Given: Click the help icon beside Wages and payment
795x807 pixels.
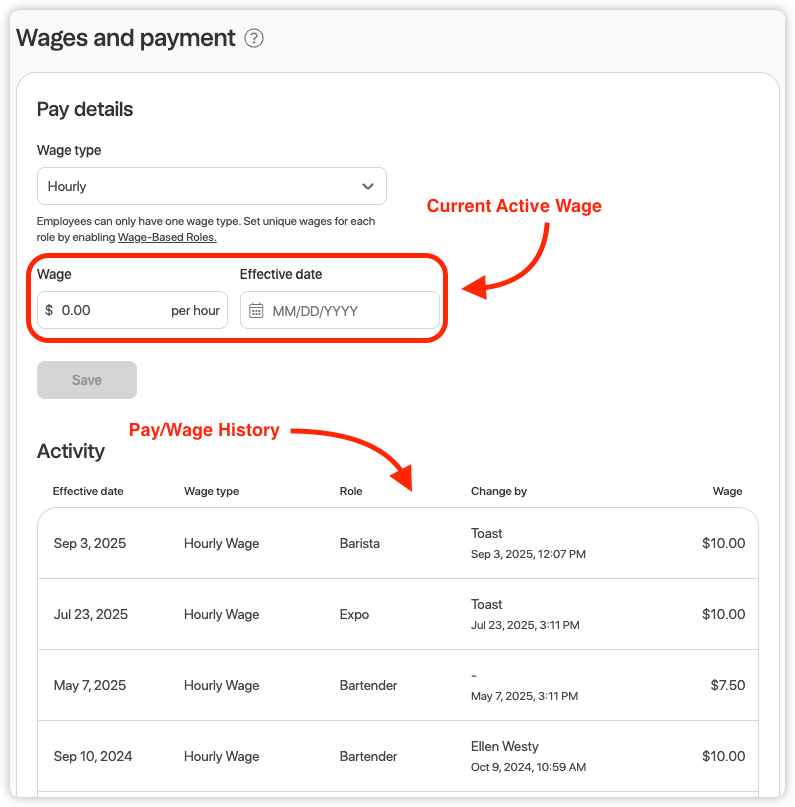Looking at the screenshot, I should coord(254,39).
